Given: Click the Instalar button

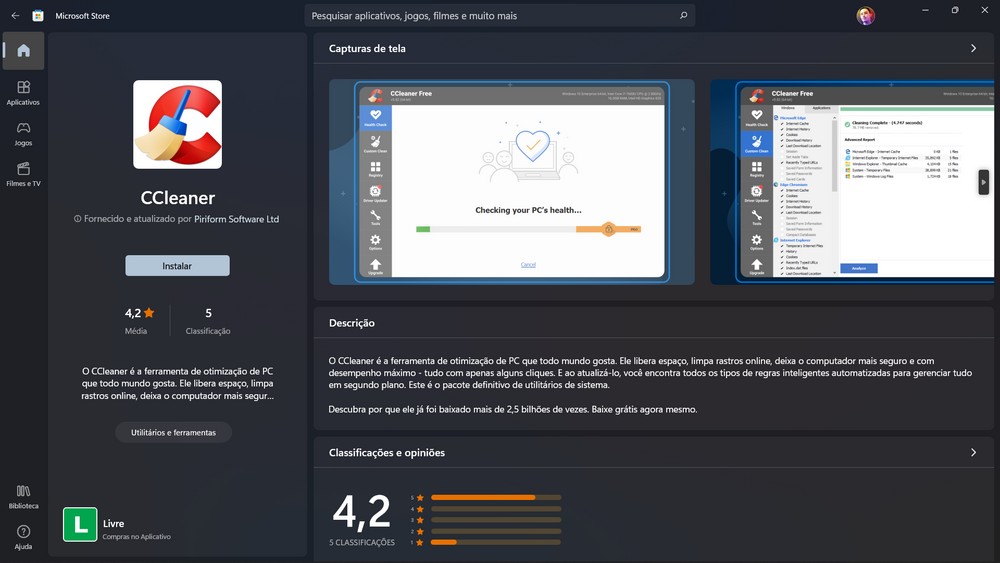Looking at the screenshot, I should point(177,266).
